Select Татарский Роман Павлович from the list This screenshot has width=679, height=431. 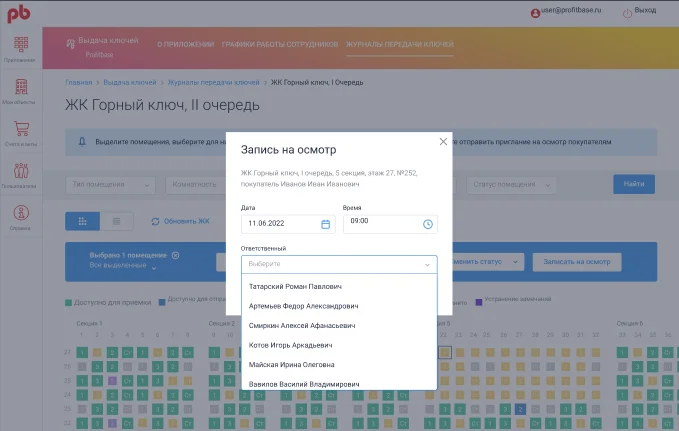(x=296, y=286)
